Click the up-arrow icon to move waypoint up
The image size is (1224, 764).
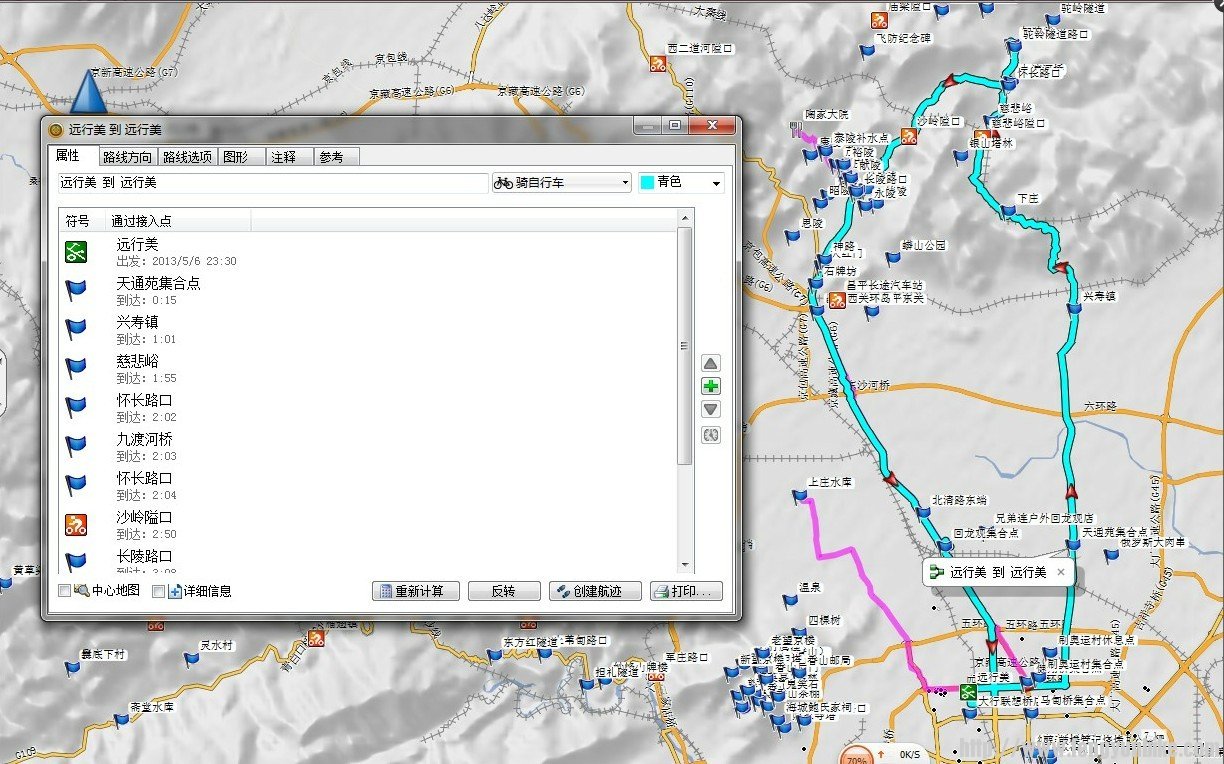(x=710, y=362)
